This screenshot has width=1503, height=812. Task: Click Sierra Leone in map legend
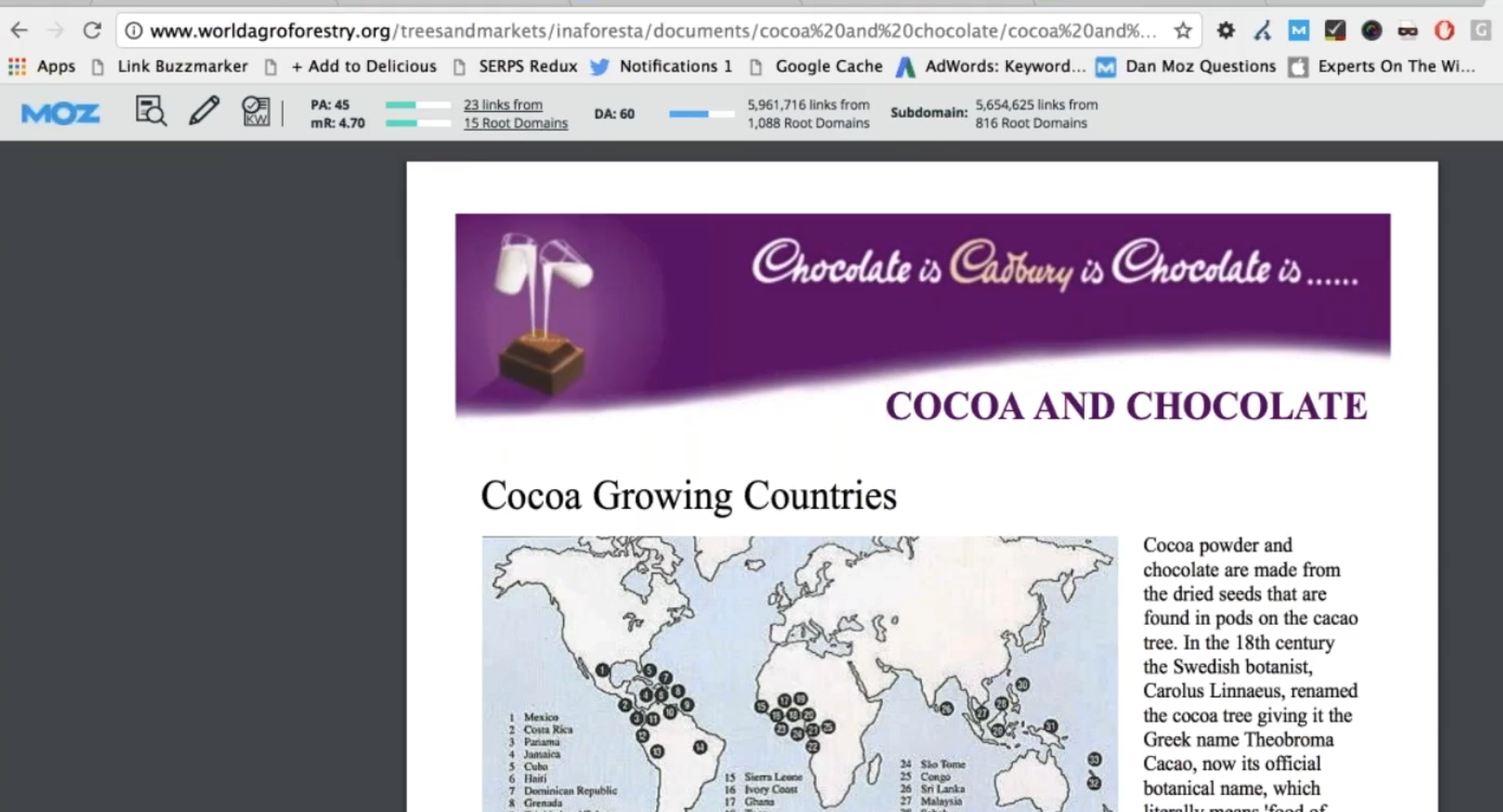coord(773,777)
